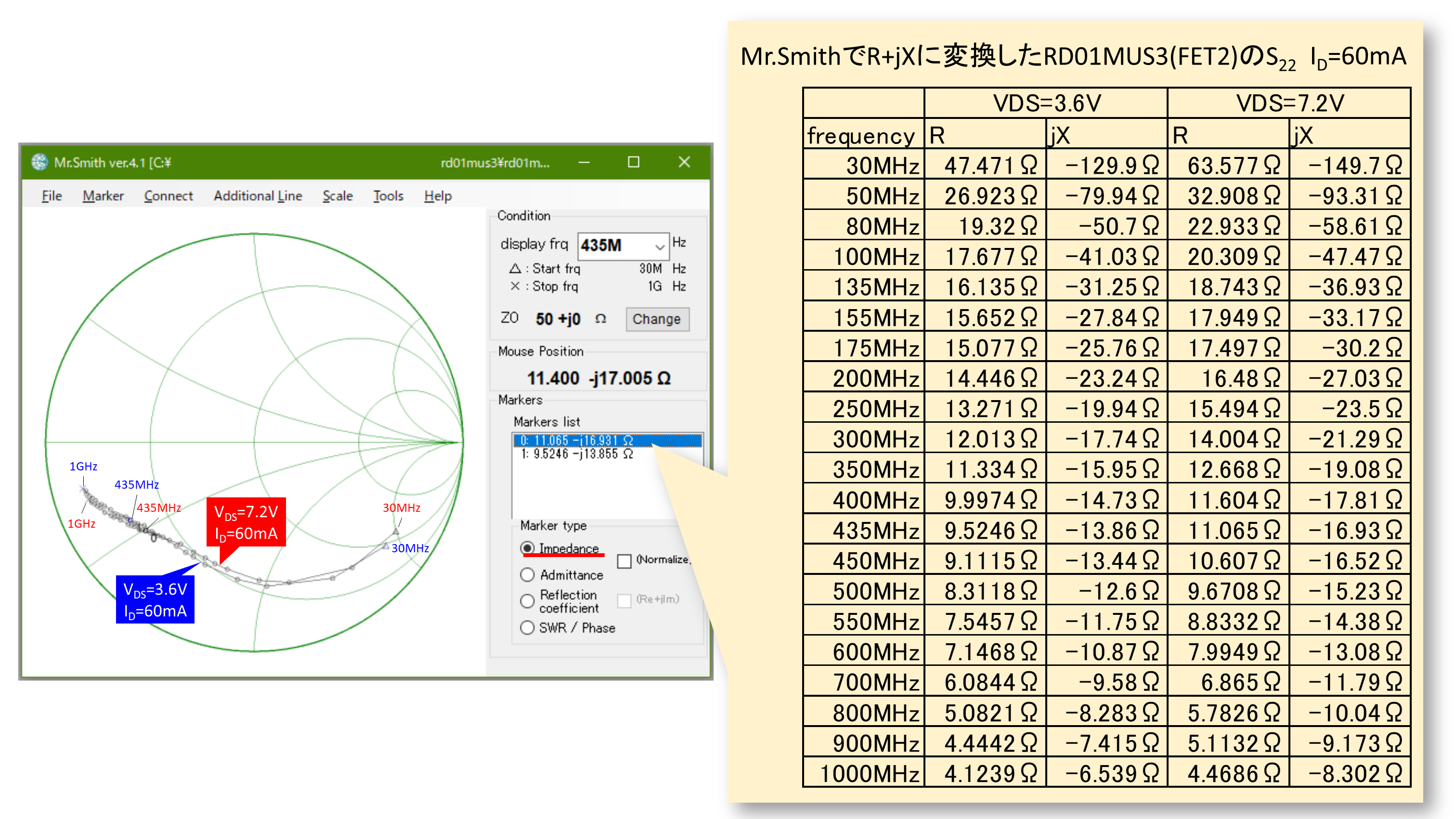Click the VDS=3.6V column header
The image size is (1456, 819).
click(x=1046, y=103)
